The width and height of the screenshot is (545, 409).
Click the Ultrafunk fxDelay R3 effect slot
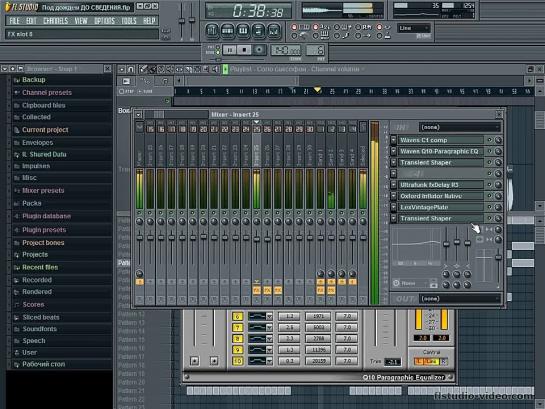pos(441,185)
